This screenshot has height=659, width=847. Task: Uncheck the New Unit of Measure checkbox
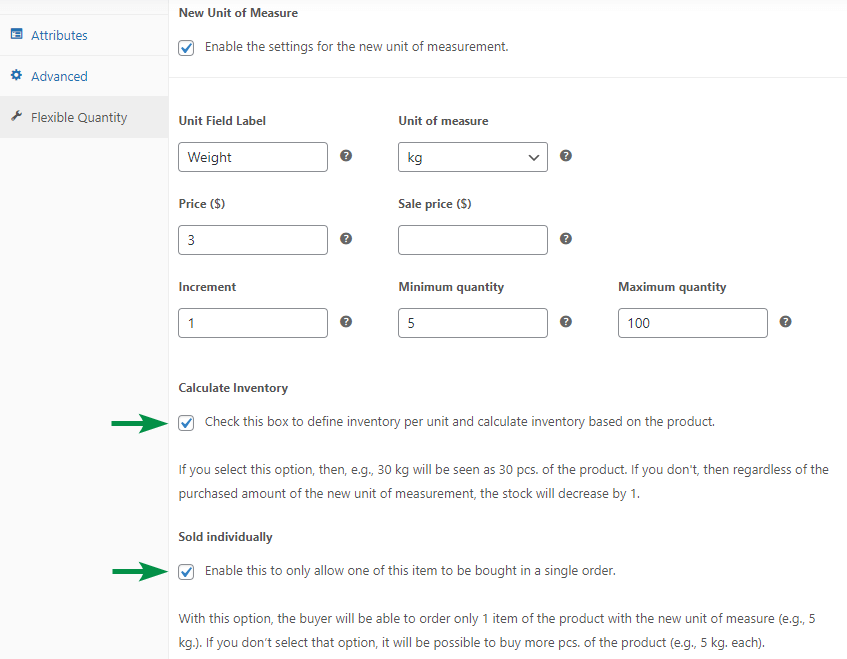pos(186,48)
